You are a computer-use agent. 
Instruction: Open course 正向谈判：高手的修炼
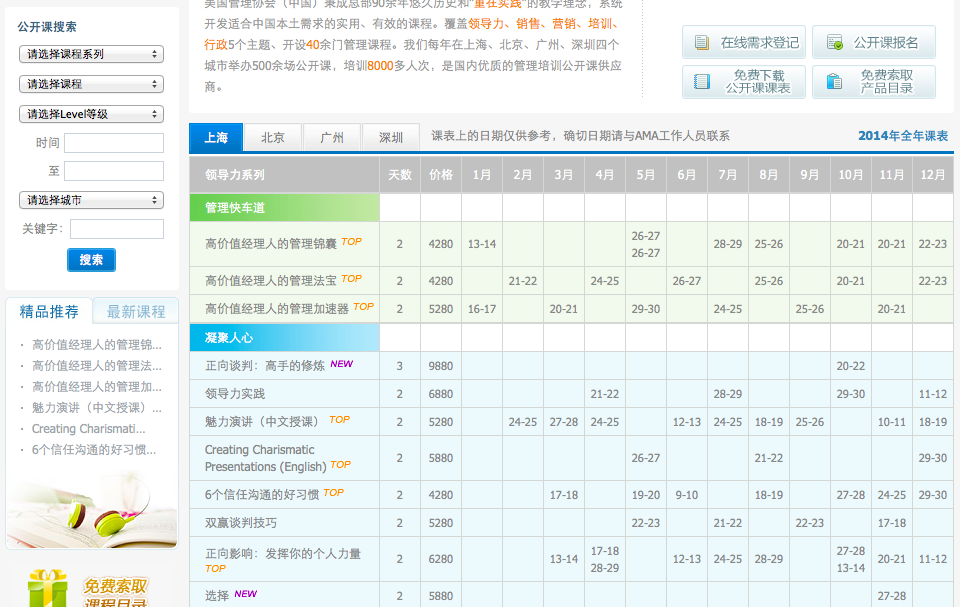[x=265, y=366]
